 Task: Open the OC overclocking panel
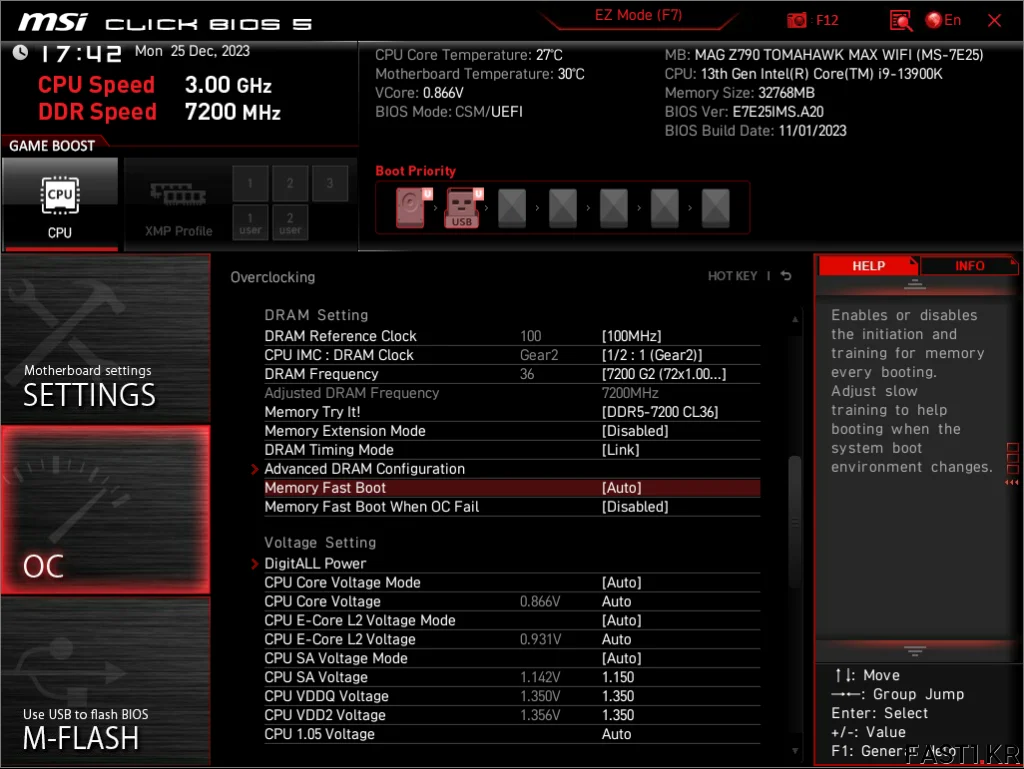(106, 510)
